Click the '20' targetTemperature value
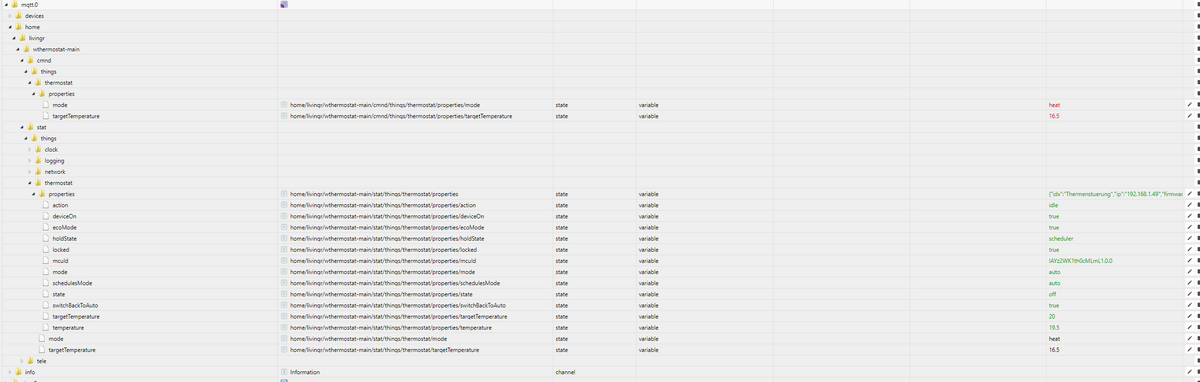The image size is (1200, 382). [1051, 316]
